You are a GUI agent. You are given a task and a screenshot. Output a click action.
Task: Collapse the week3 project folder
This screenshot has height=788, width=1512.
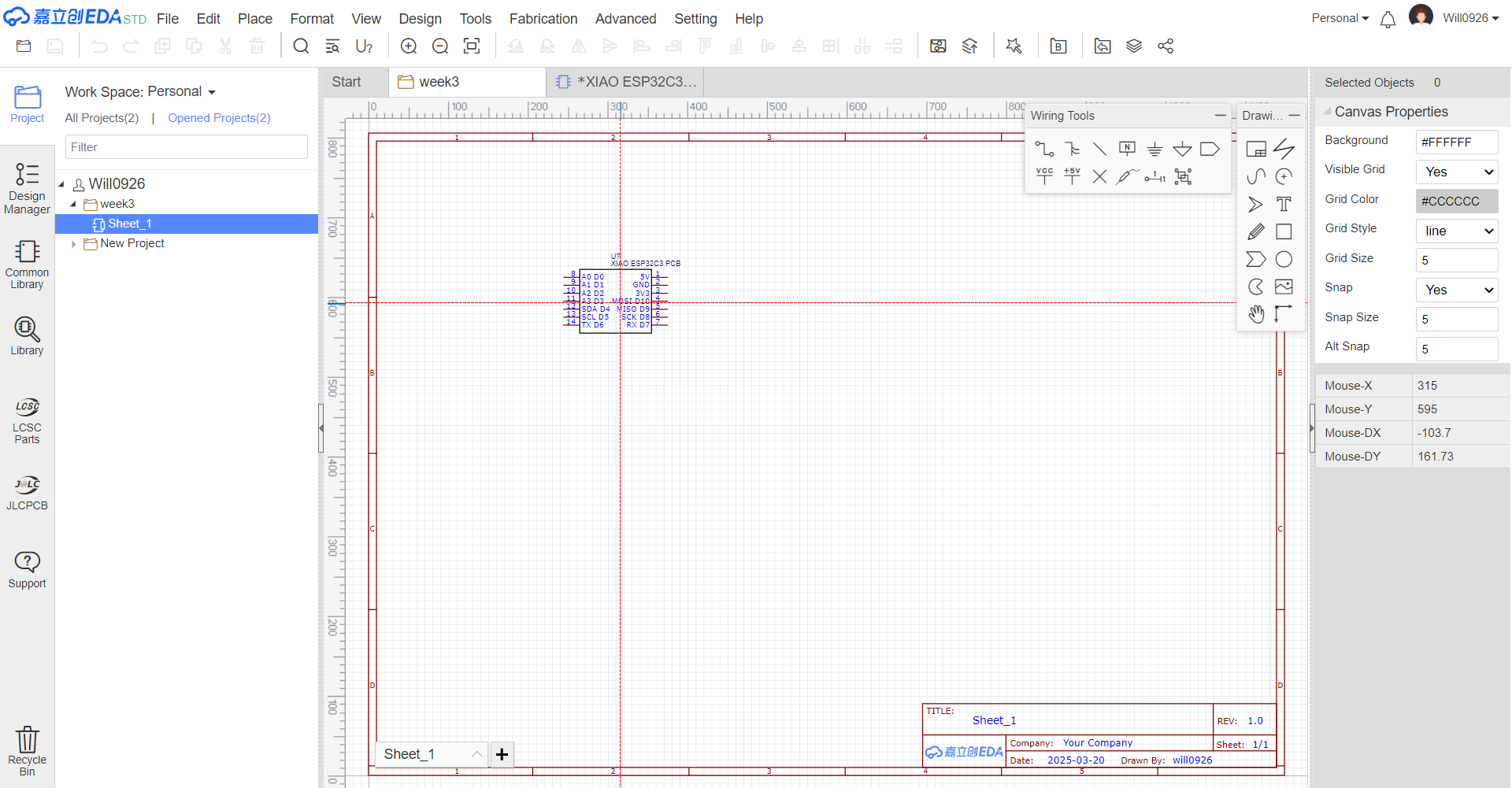74,205
